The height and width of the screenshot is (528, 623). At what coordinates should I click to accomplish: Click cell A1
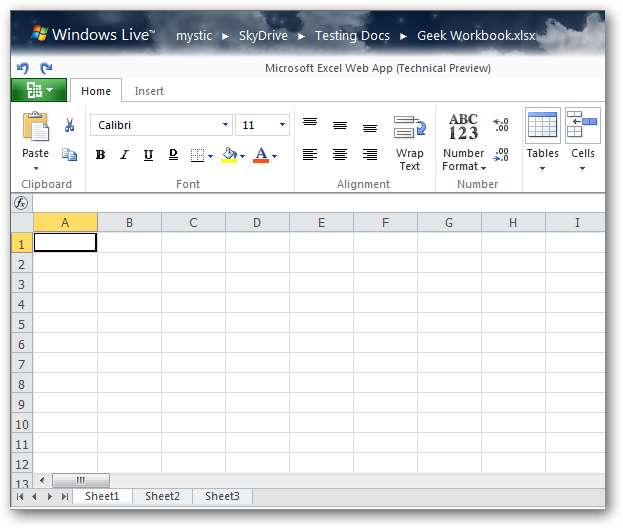[66, 242]
